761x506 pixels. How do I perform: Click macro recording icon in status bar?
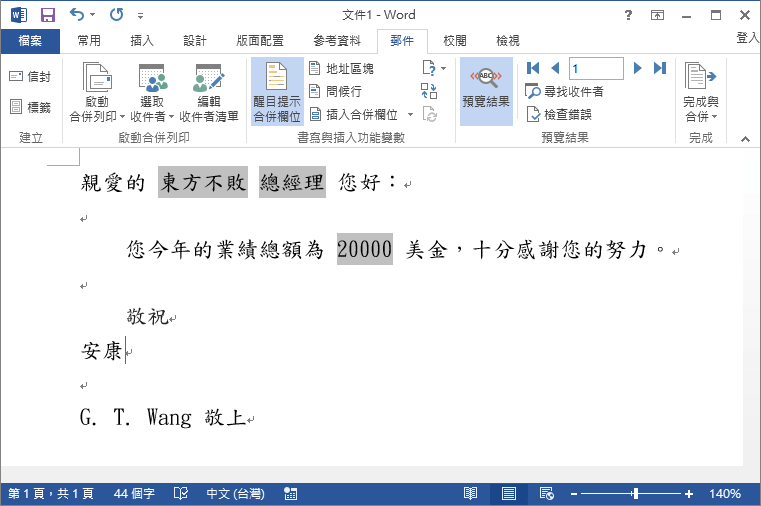pyautogui.click(x=290, y=494)
